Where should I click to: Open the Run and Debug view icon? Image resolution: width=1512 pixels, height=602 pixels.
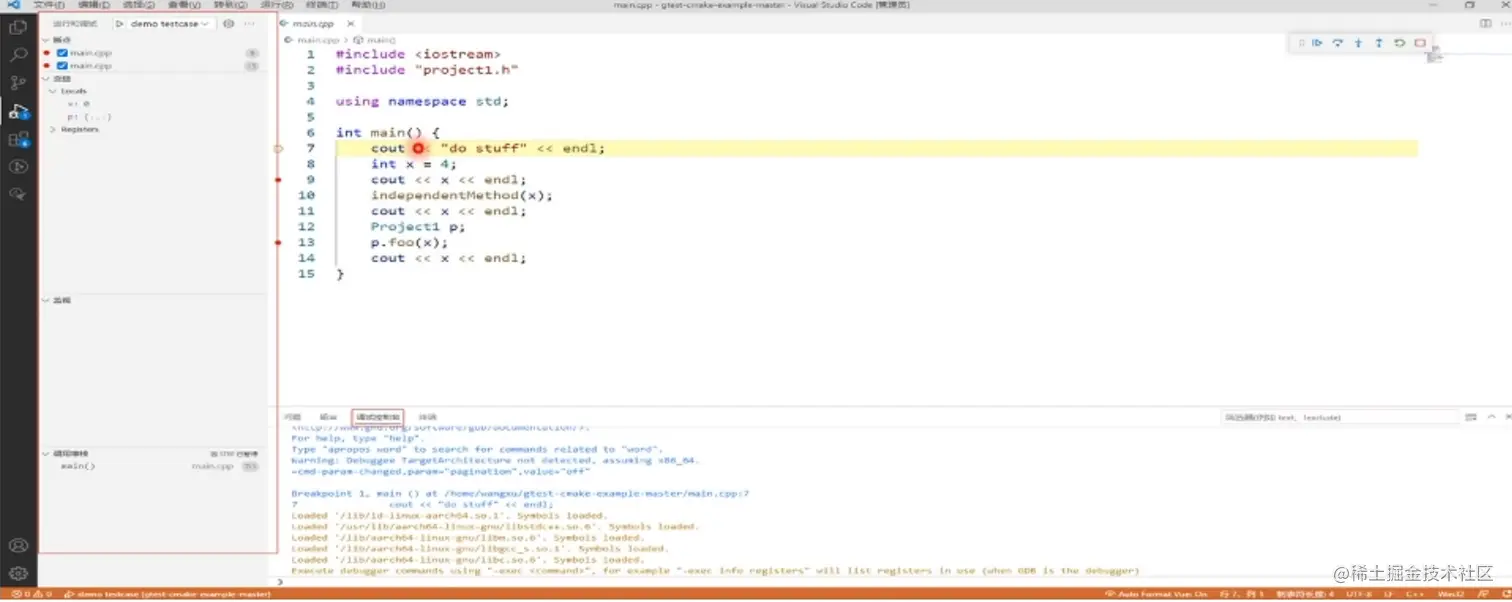tap(17, 112)
